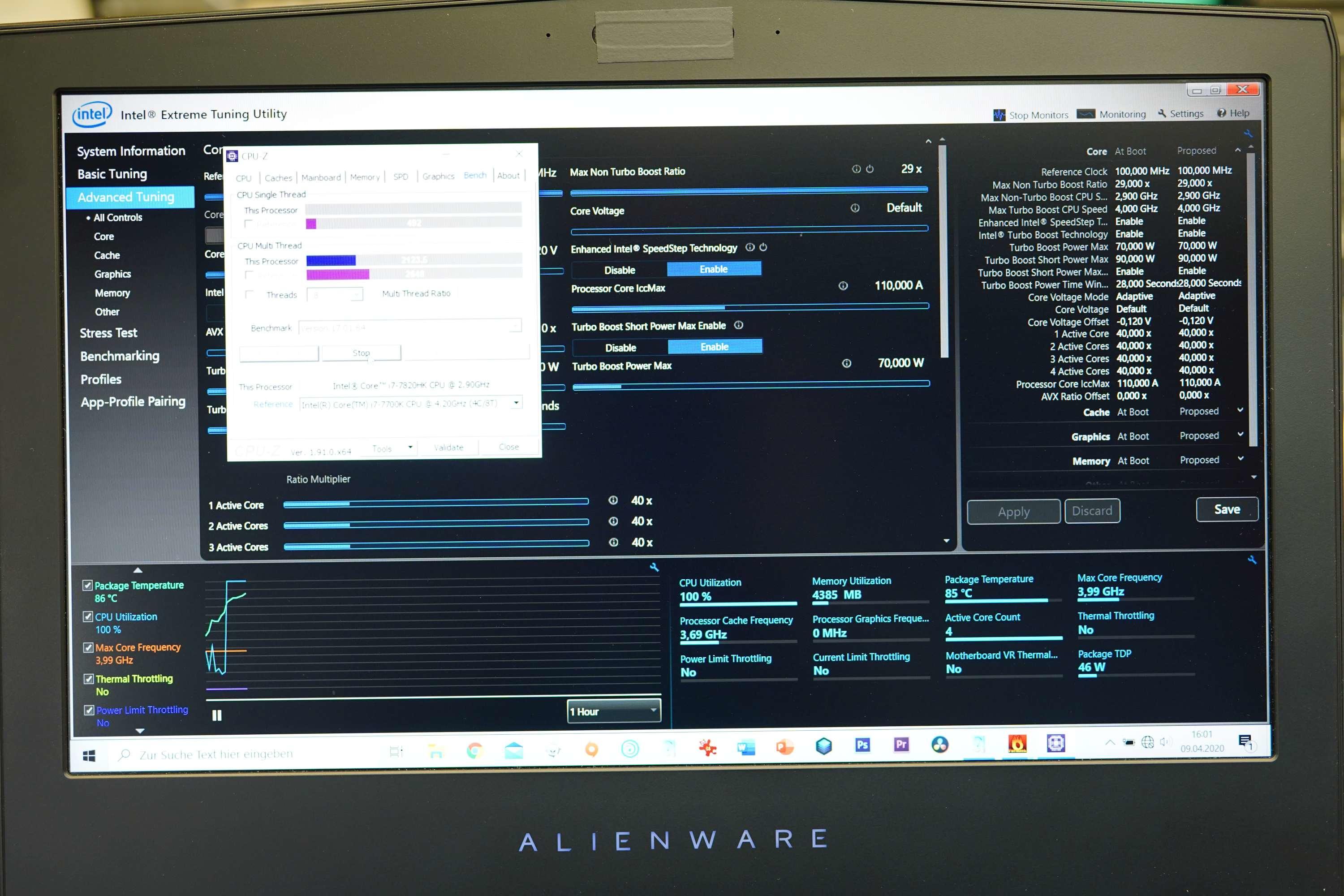
Task: Click Close button in CPU-Z
Action: pos(508,447)
